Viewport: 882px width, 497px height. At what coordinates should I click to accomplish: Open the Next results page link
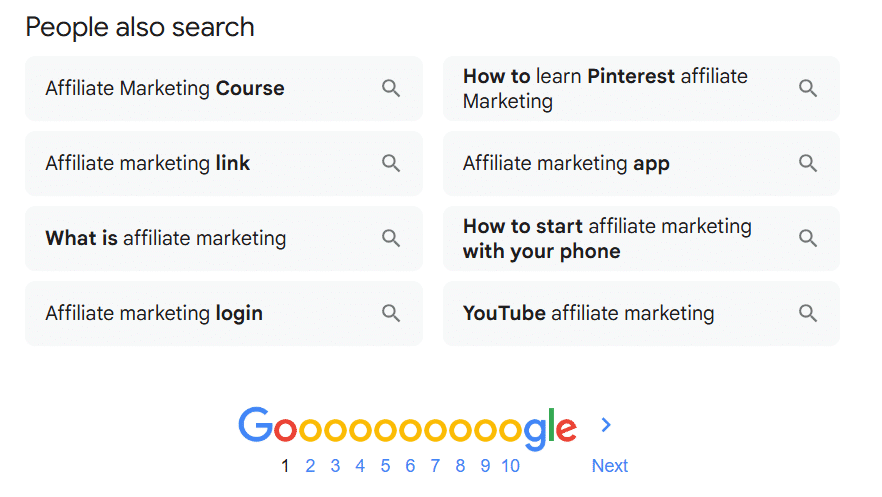(609, 466)
